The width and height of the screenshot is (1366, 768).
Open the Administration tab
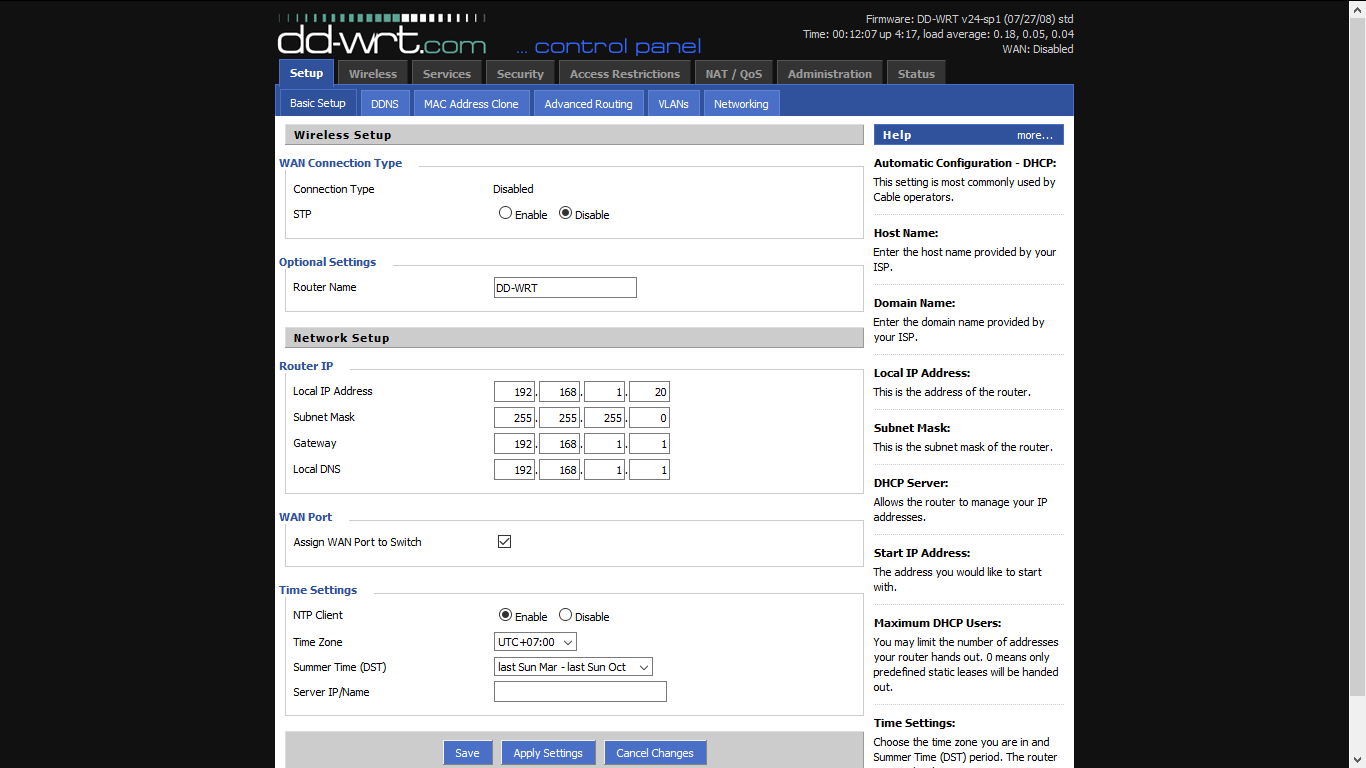830,73
